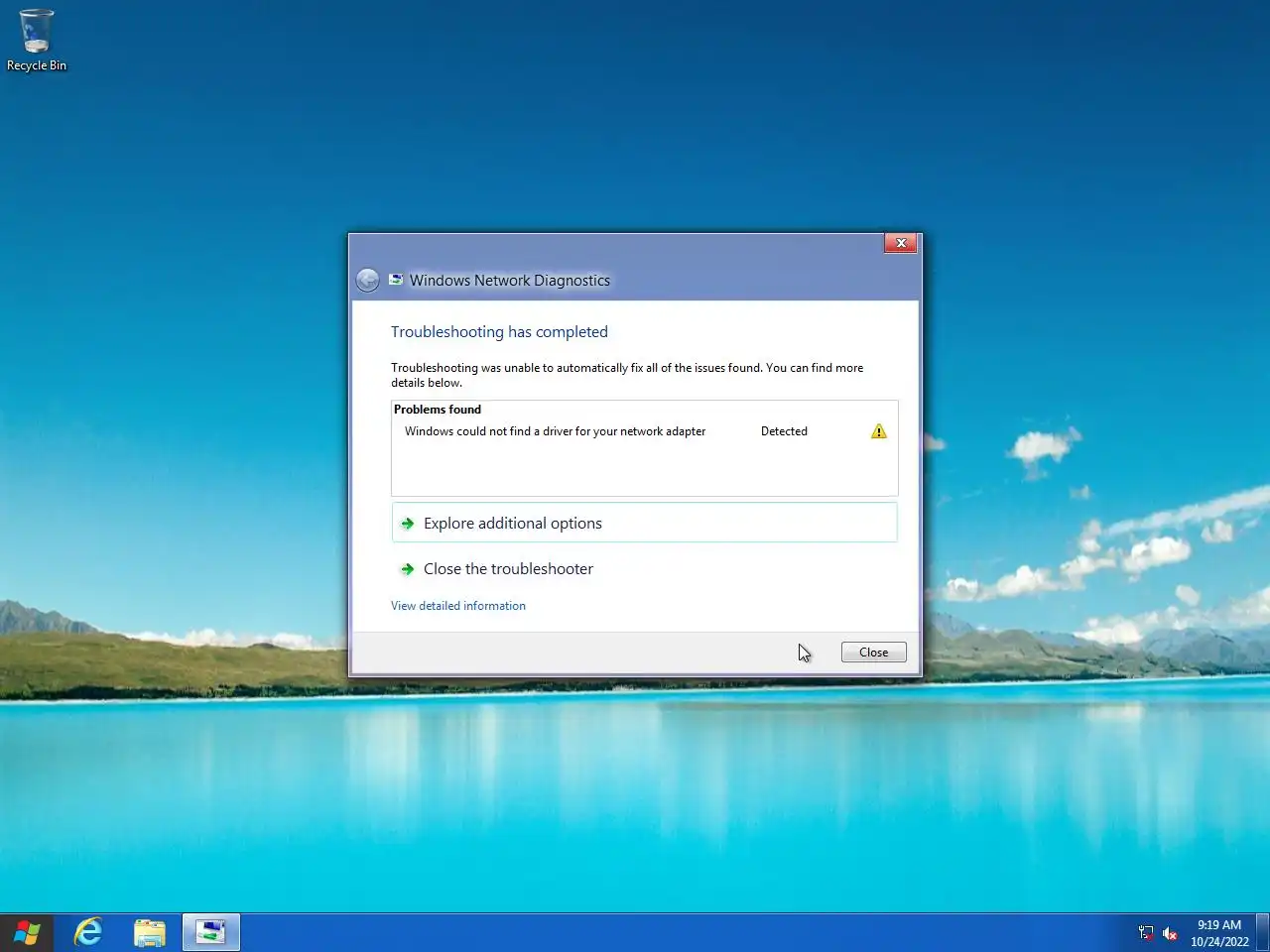1270x952 pixels.
Task: Click the Close button at dialog bottom
Action: tap(874, 653)
